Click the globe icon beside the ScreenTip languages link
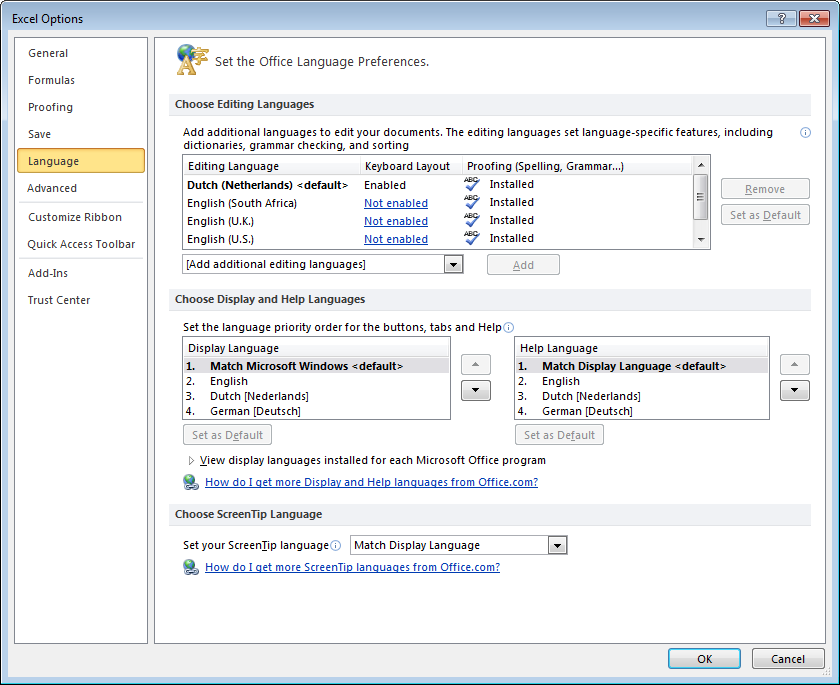The image size is (840, 685). point(191,567)
